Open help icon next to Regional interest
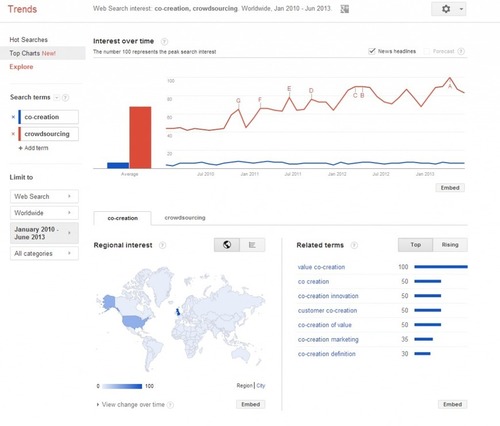 point(162,245)
